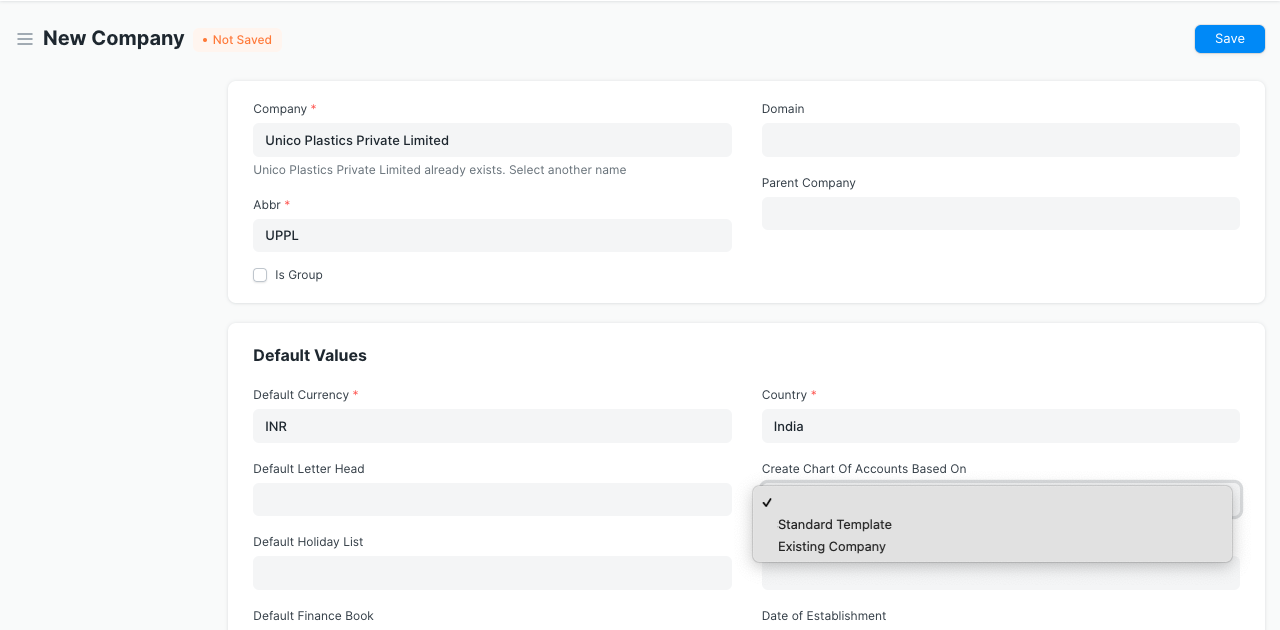Select Standard Template from the dropdown list

(x=834, y=524)
